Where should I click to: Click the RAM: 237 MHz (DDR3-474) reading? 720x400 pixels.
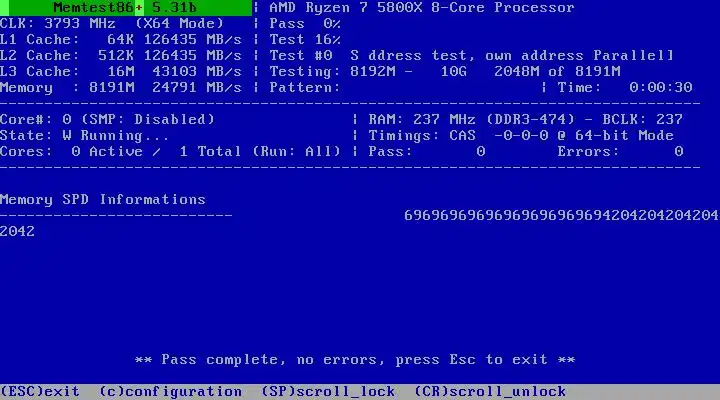pos(472,119)
